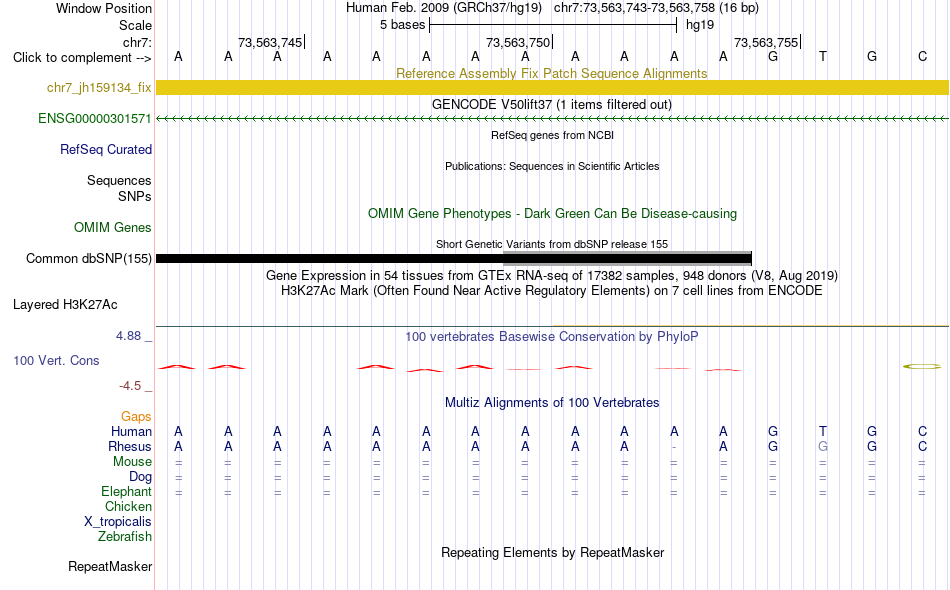Select the Human species row label
The image size is (950, 590).
(x=131, y=432)
